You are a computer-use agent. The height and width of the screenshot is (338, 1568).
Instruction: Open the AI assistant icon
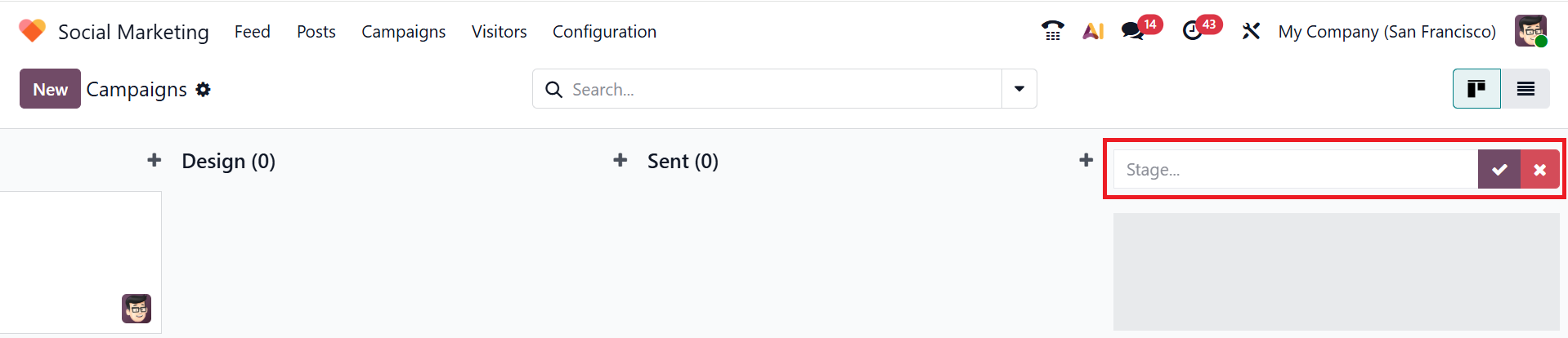pyautogui.click(x=1093, y=31)
